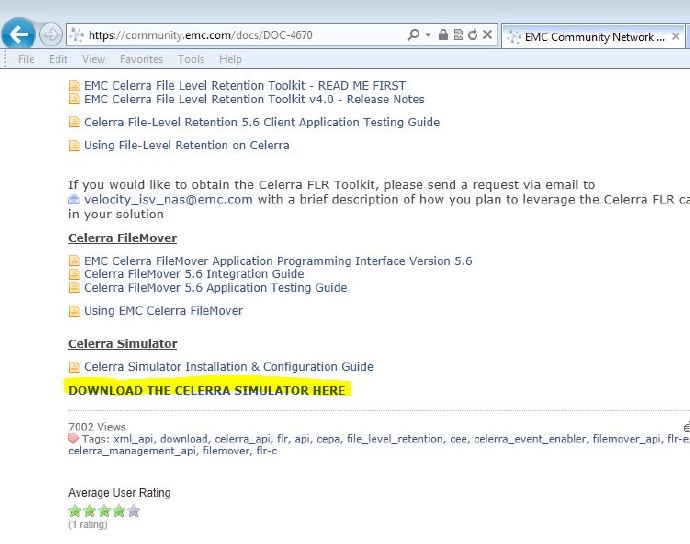This screenshot has height=544, width=690.
Task: Open the Tools menu
Action: [191, 59]
